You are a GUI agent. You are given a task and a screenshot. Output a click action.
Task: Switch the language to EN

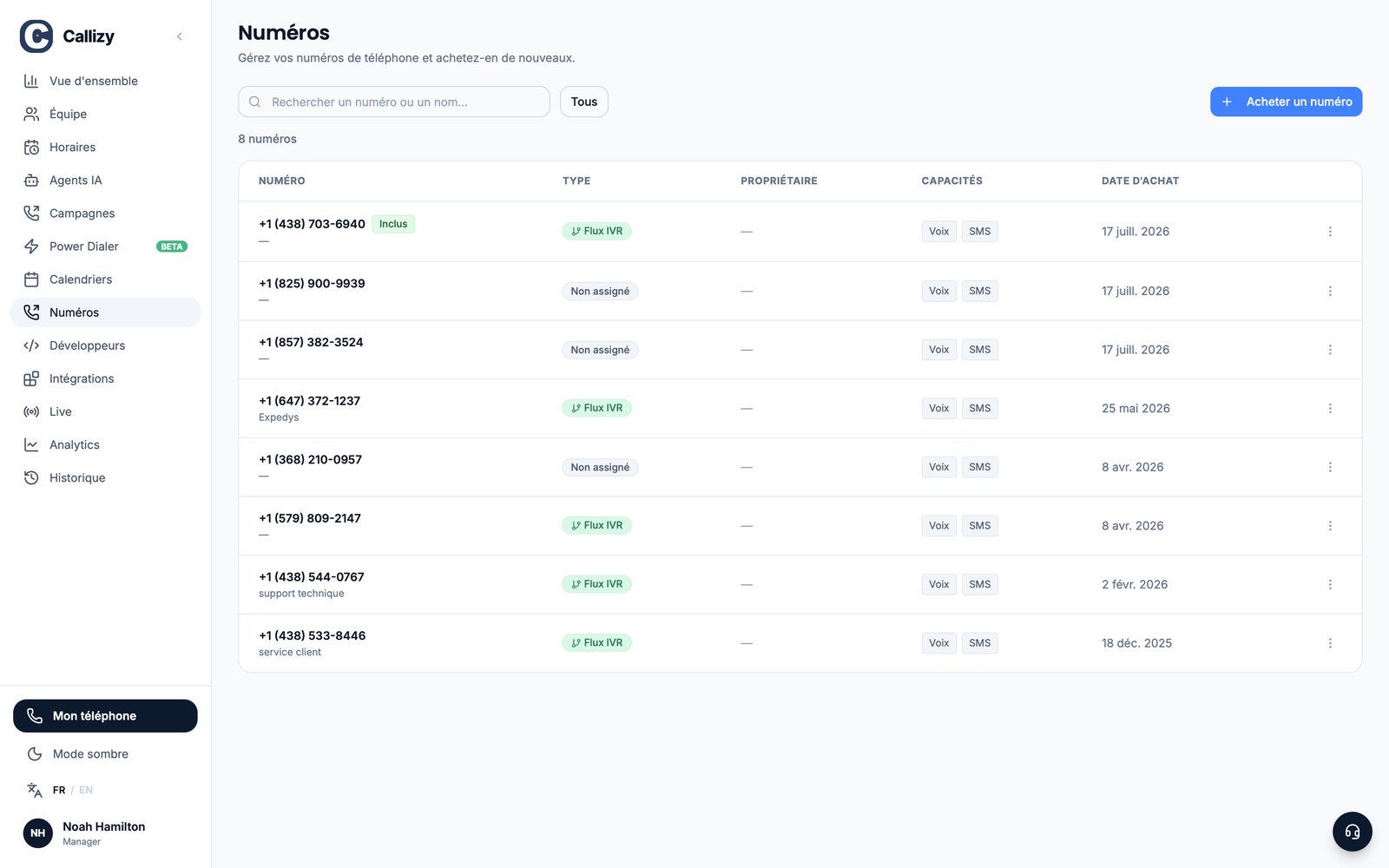tap(86, 790)
